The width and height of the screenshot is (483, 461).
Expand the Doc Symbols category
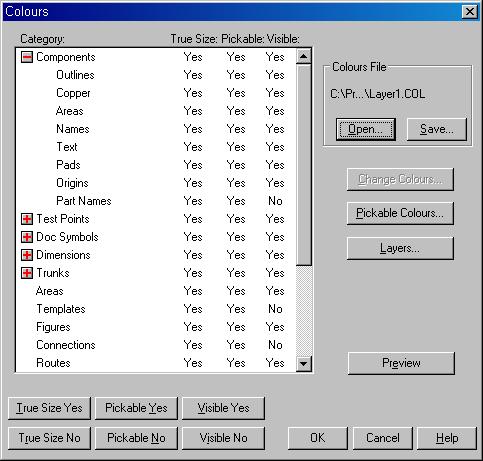click(27, 237)
